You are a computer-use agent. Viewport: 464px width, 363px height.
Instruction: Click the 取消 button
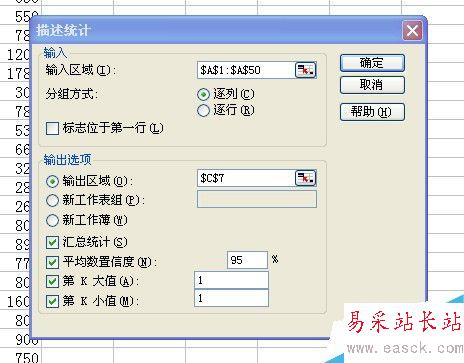pos(372,85)
